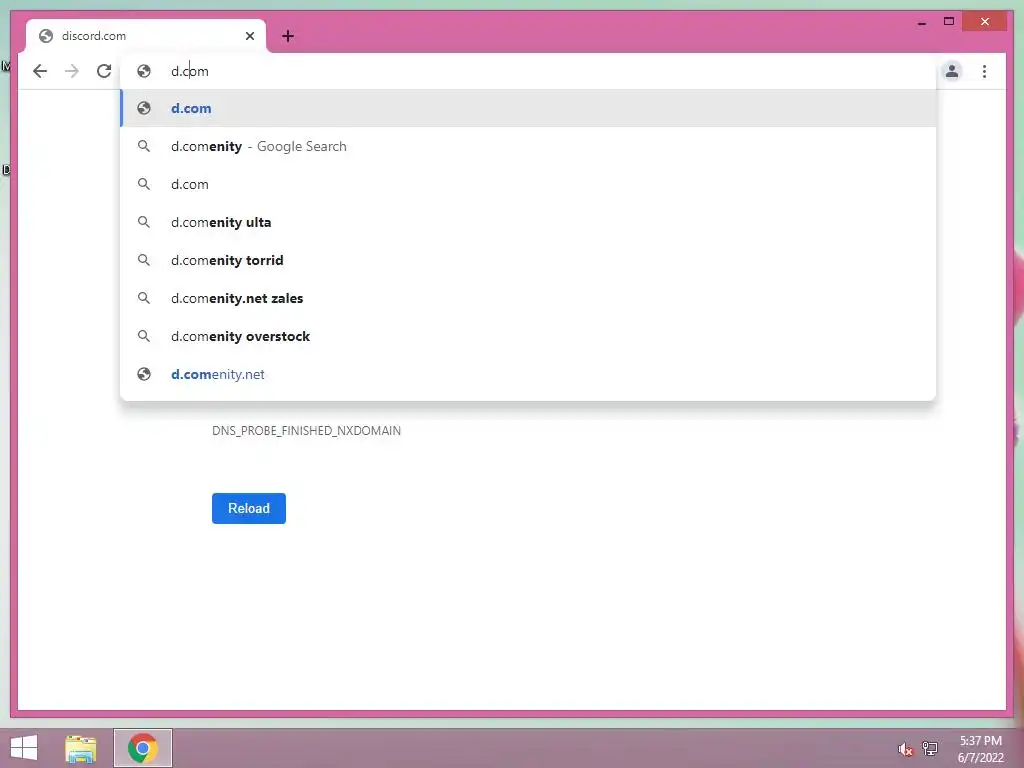This screenshot has width=1024, height=768.
Task: Click the blue Reload button
Action: 249,508
